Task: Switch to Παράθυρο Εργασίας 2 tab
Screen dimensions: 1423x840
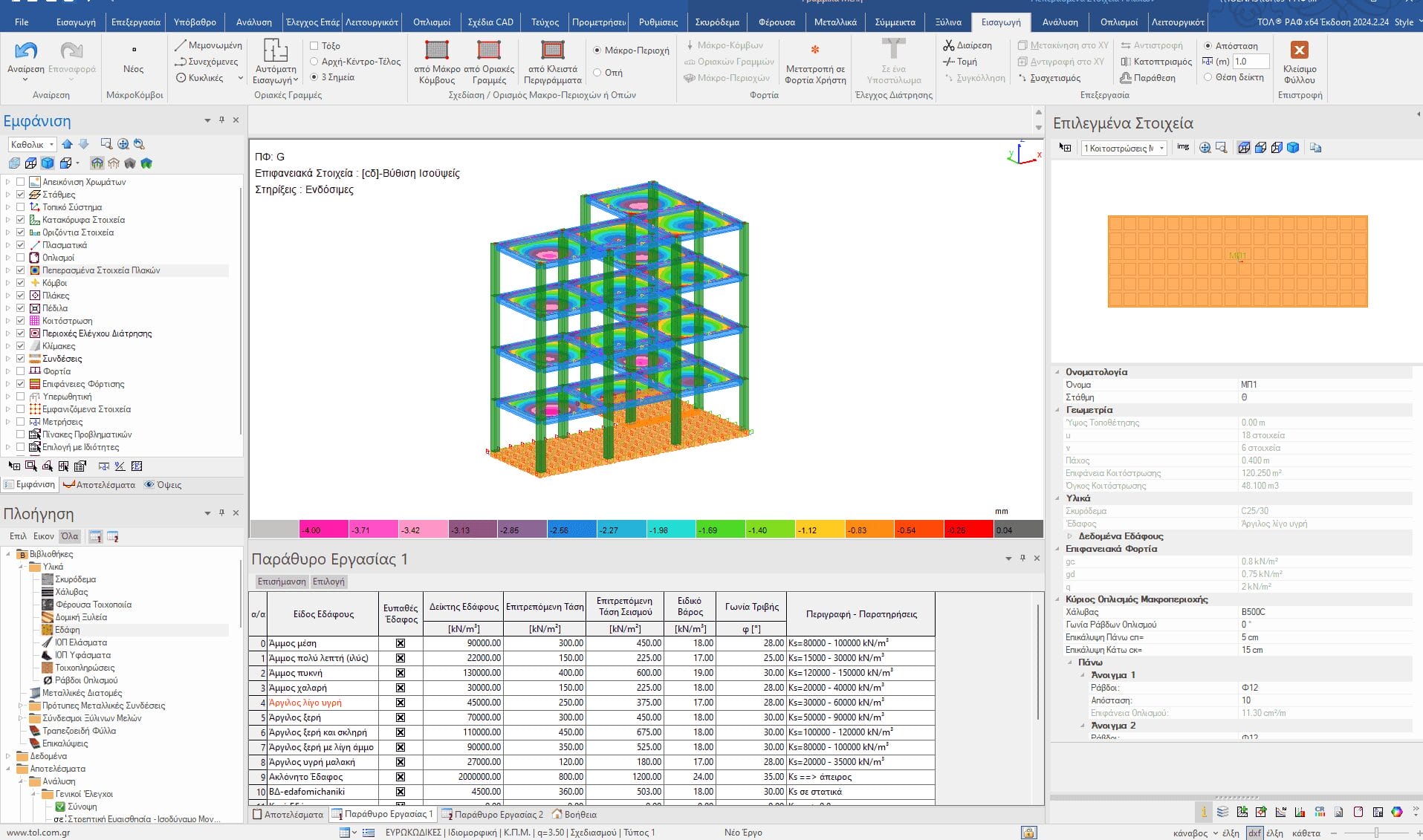Action: (493, 814)
